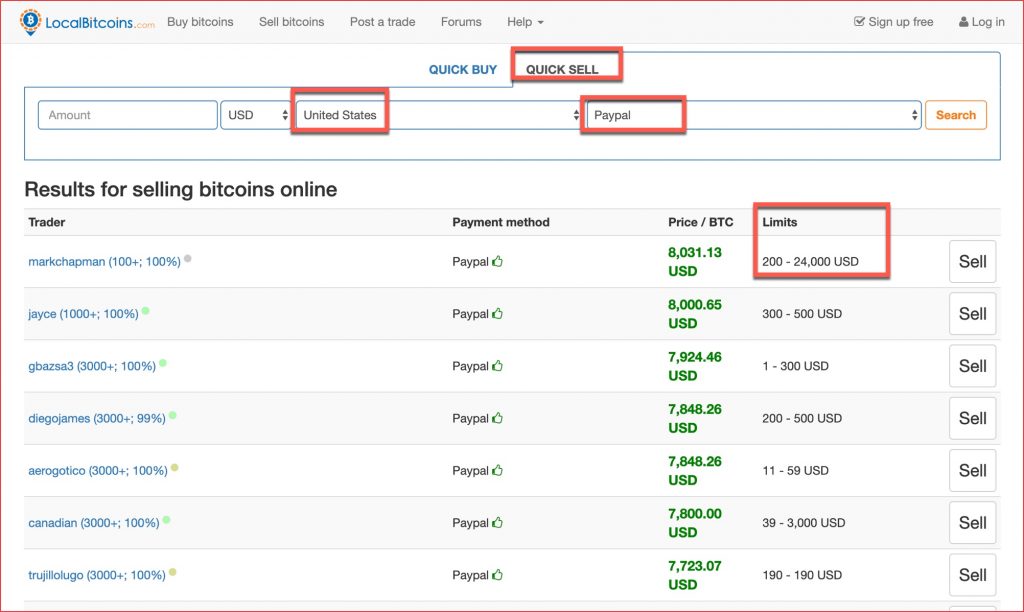Switch to the QUICK SELL tab
Image resolution: width=1024 pixels, height=612 pixels.
pos(562,70)
